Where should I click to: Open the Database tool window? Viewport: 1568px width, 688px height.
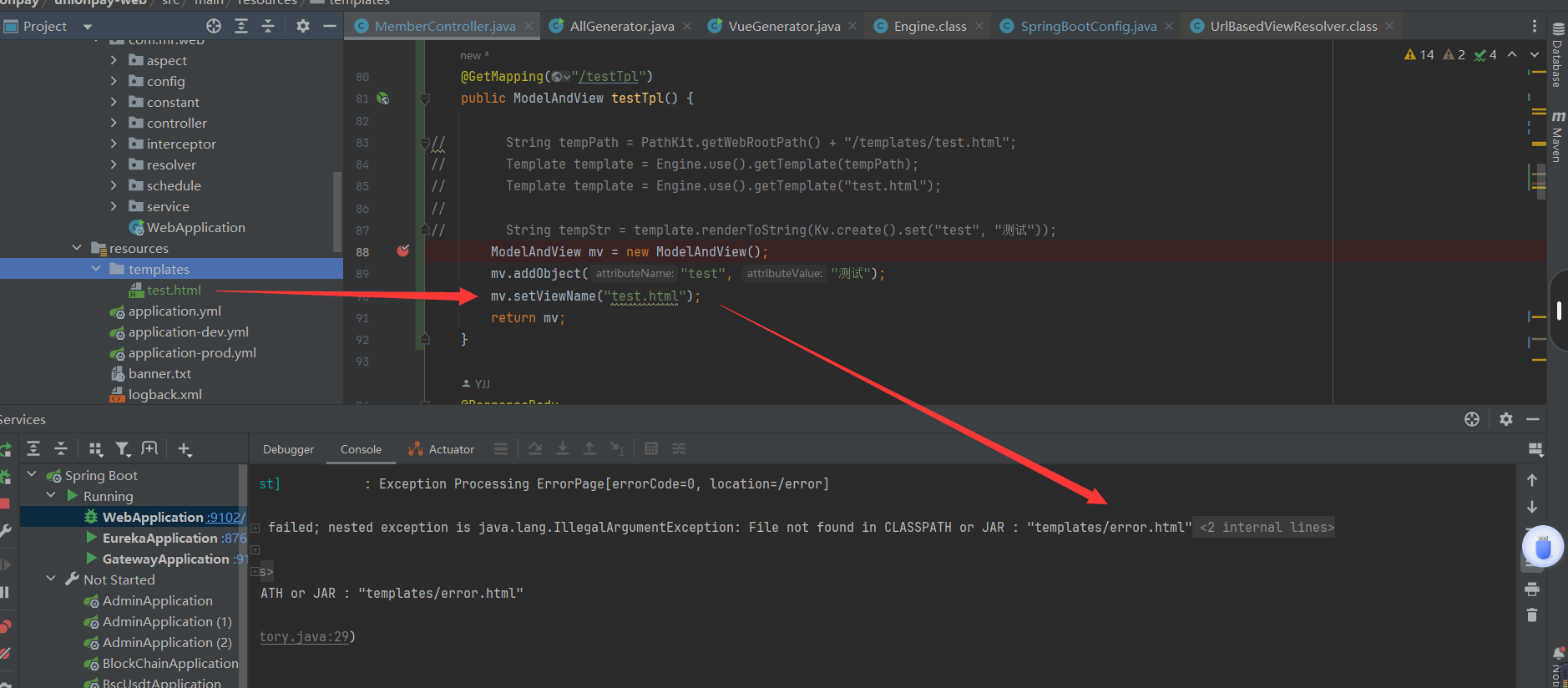[x=1558, y=55]
